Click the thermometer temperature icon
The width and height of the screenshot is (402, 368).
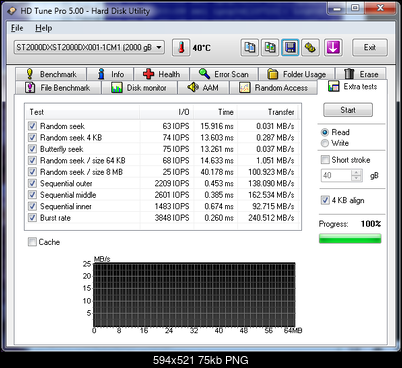pyautogui.click(x=181, y=47)
